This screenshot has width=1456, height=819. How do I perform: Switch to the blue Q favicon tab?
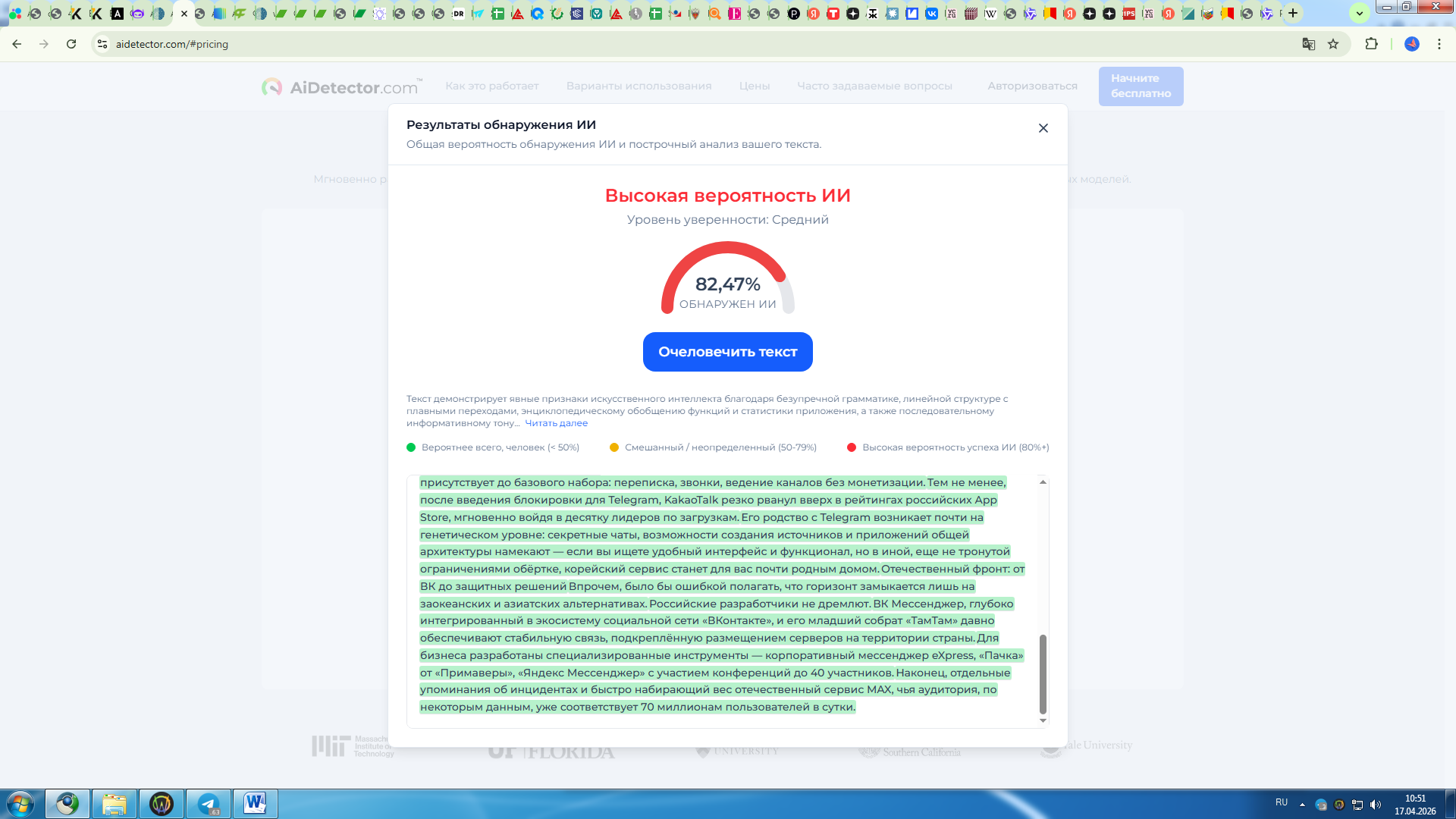(537, 14)
